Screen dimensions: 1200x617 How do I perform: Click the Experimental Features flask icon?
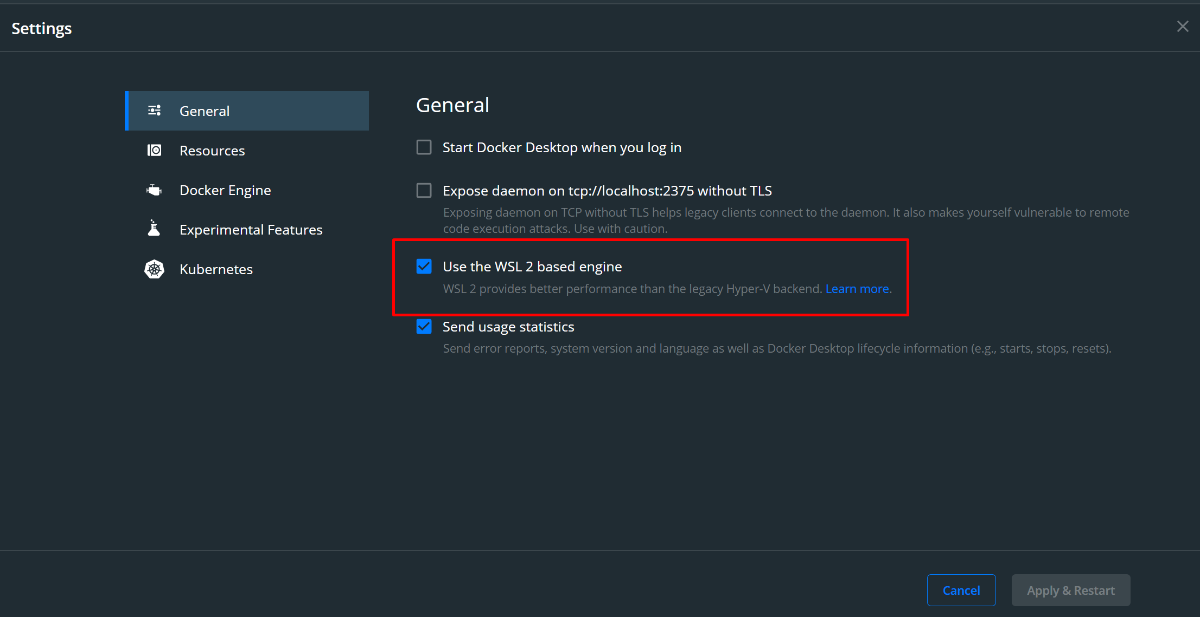[x=154, y=229]
